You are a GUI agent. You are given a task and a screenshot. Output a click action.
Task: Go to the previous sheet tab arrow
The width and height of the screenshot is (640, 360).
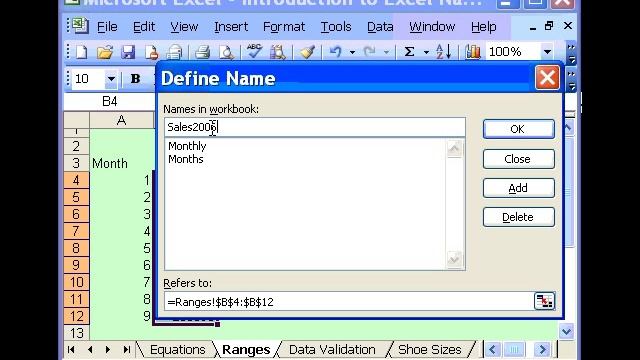click(90, 350)
